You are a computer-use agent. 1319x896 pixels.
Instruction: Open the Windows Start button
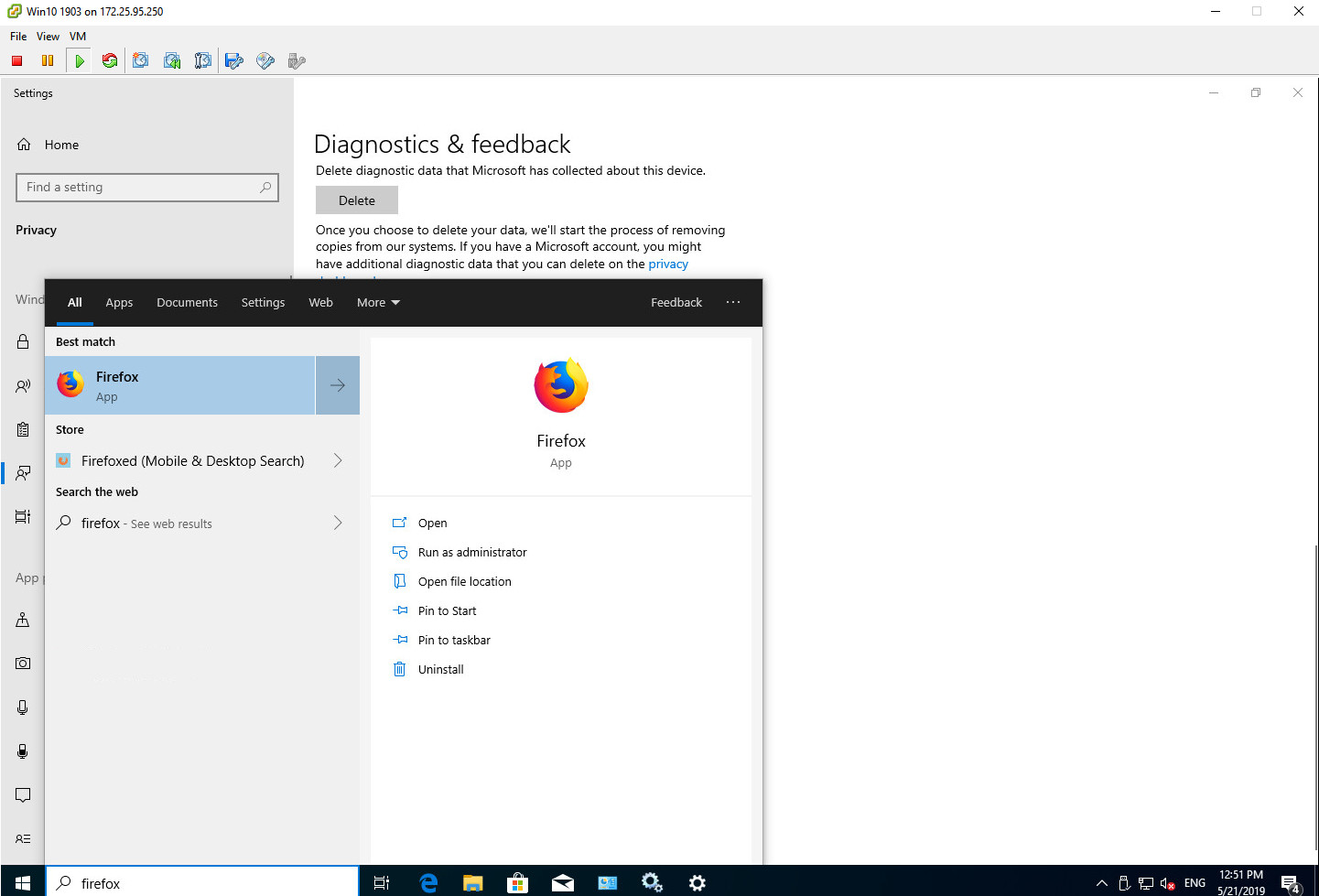pos(23,882)
